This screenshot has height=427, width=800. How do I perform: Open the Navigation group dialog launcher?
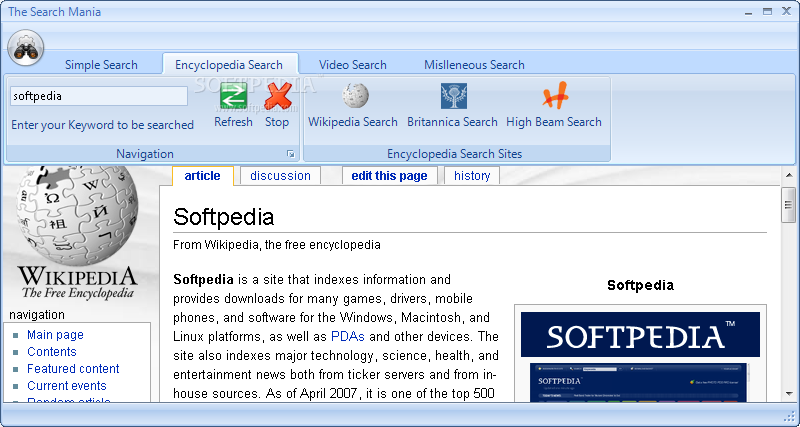[x=291, y=154]
